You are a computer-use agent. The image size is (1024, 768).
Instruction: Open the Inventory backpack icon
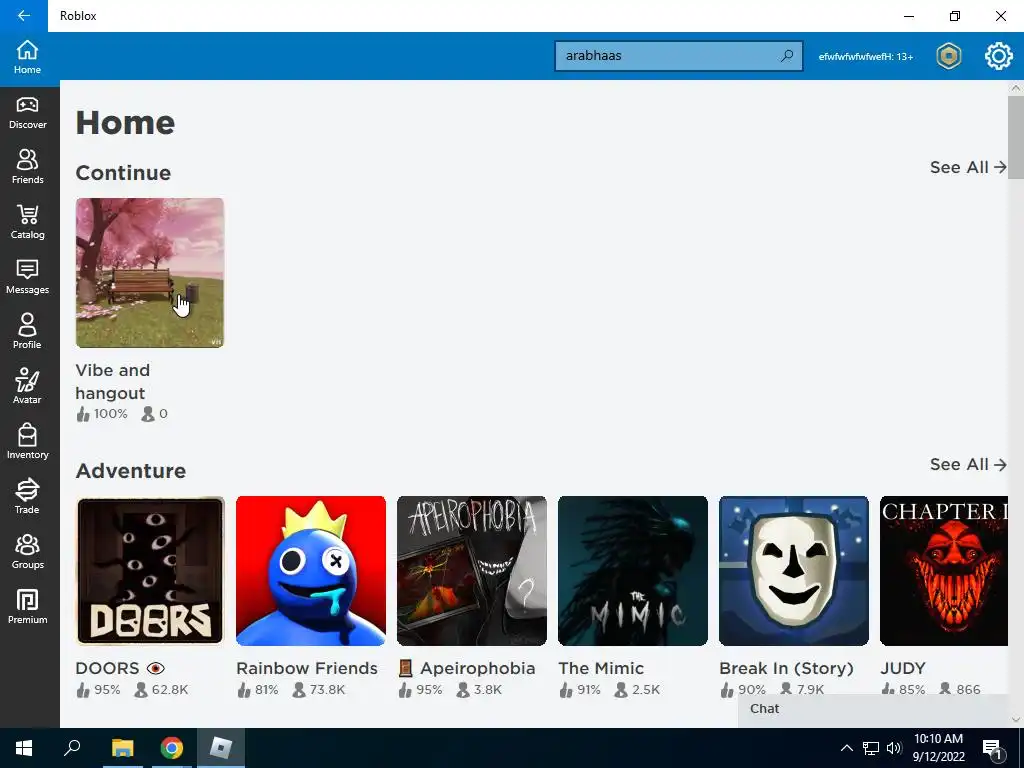tap(27, 442)
